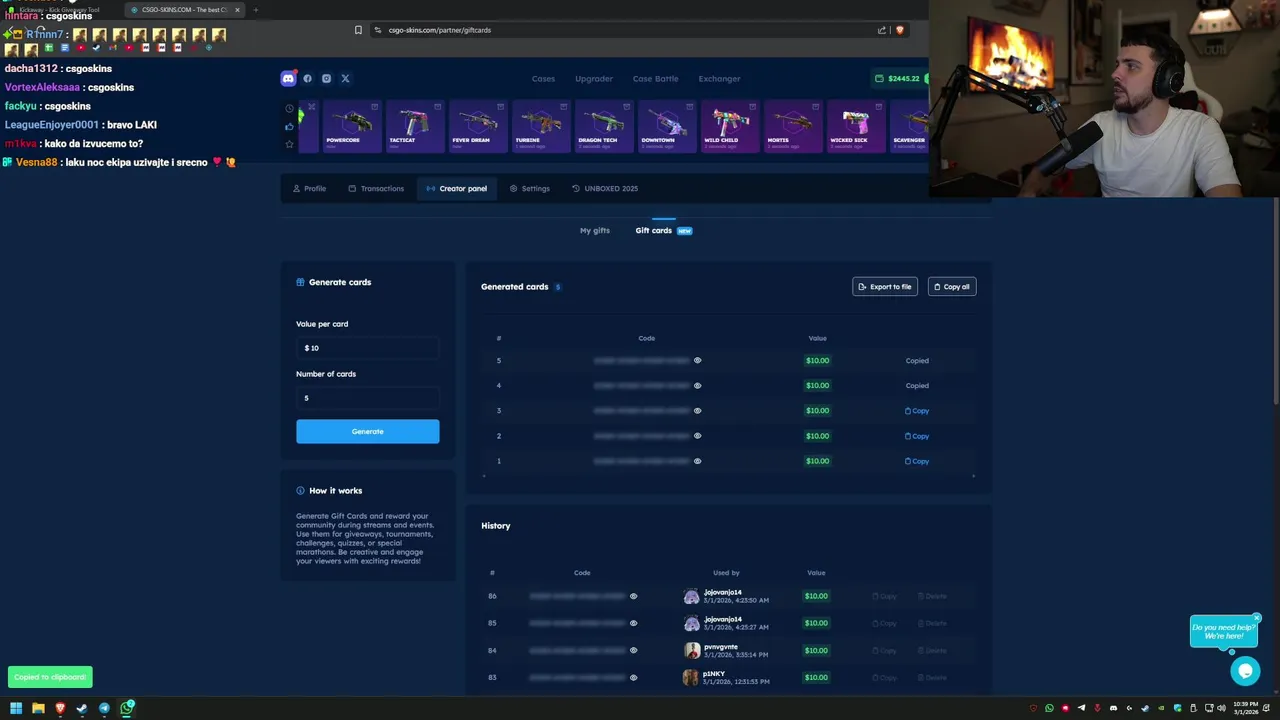Image resolution: width=1280 pixels, height=720 pixels.
Task: Open the Settings tab
Action: click(x=529, y=188)
